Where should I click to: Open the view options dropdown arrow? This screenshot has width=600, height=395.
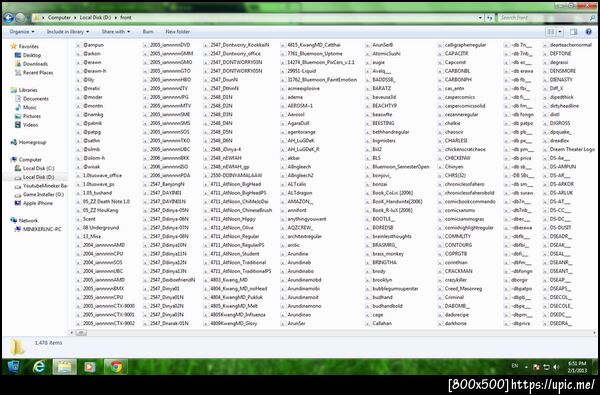click(x=559, y=32)
